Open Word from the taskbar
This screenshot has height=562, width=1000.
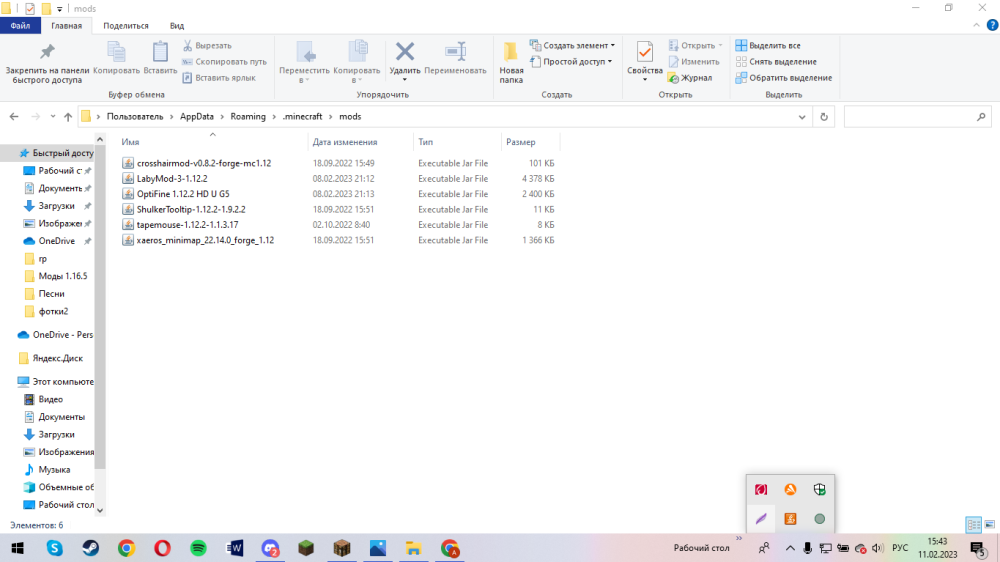pos(235,548)
